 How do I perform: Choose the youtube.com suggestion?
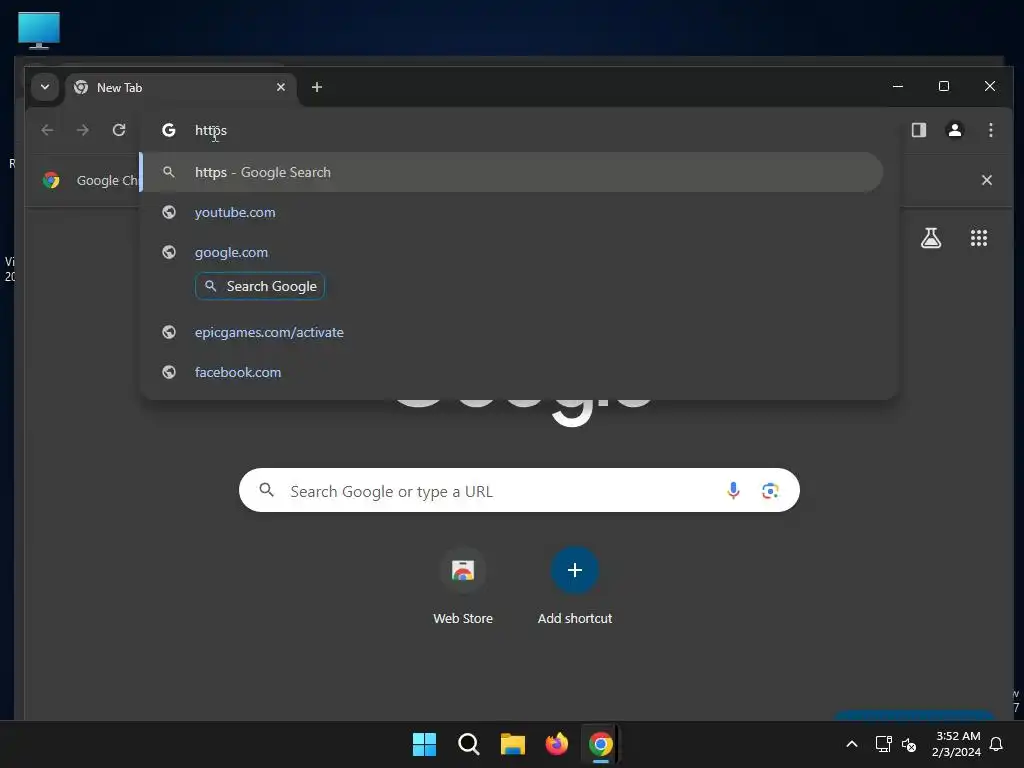[x=512, y=212]
